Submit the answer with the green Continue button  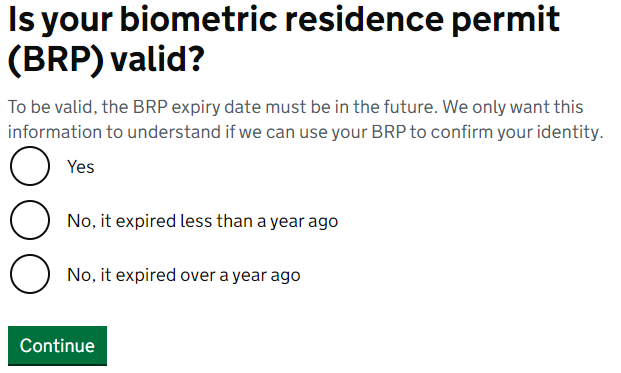pyautogui.click(x=57, y=345)
